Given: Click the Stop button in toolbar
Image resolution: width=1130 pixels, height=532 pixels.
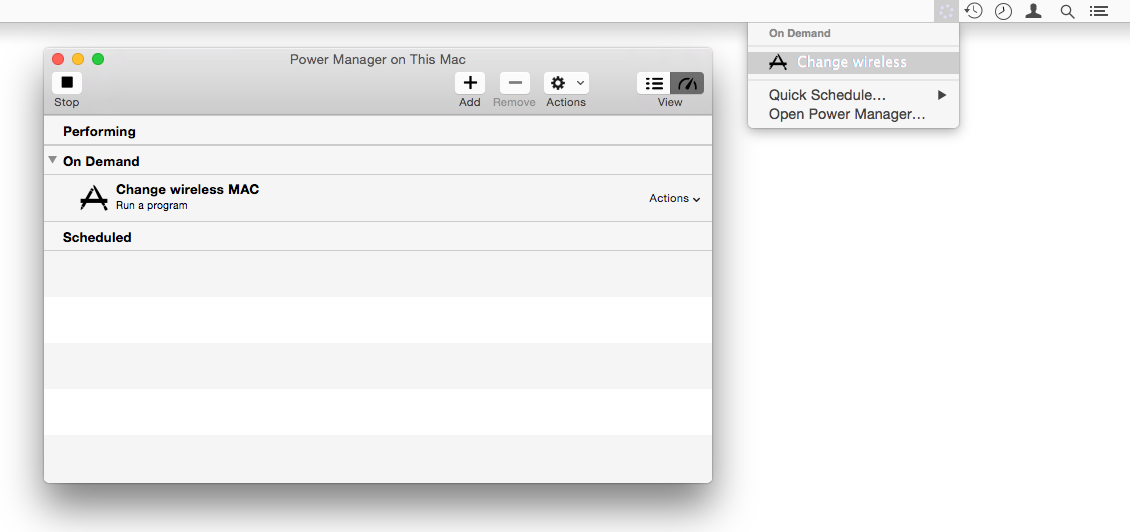Looking at the screenshot, I should pos(67,84).
